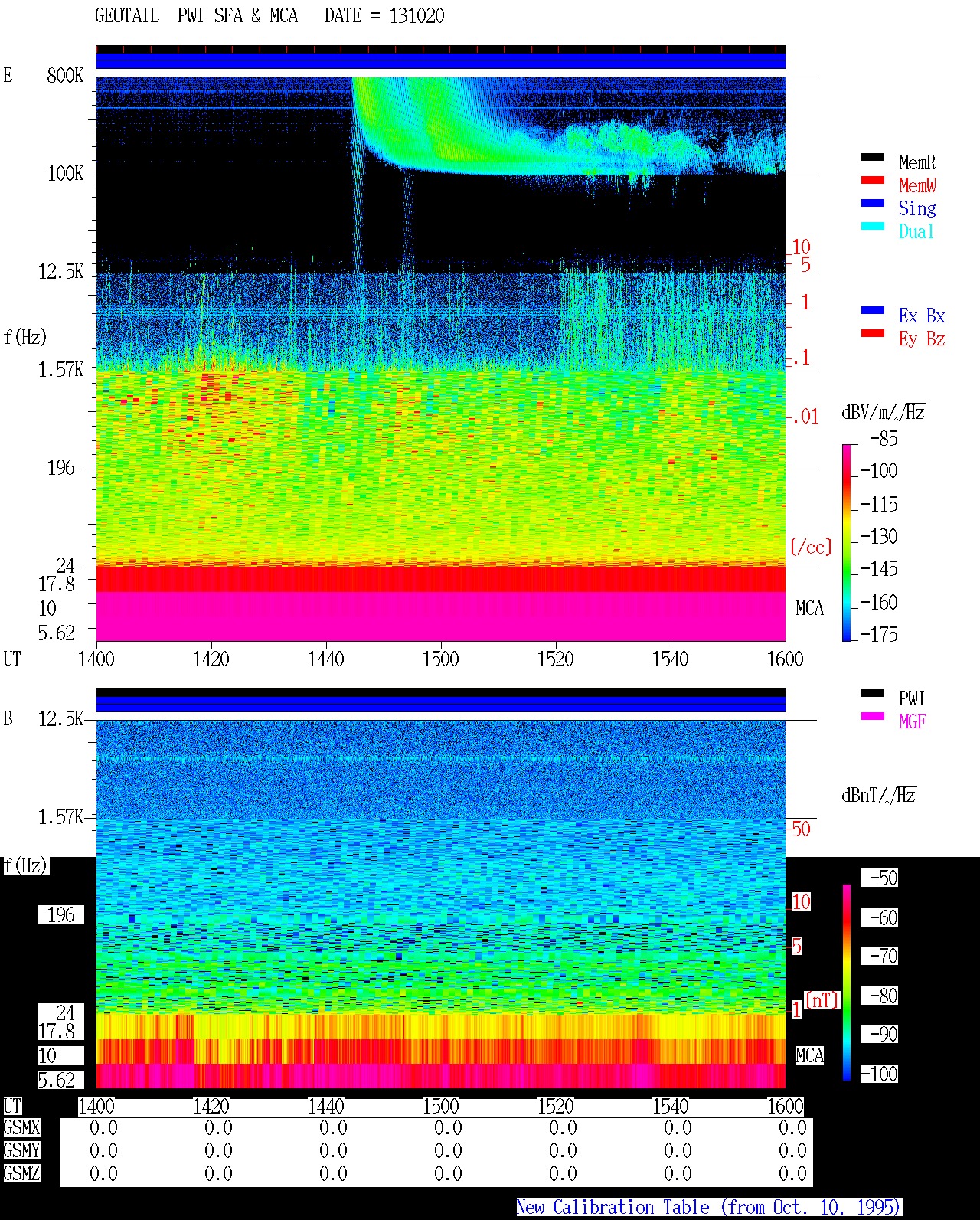
Task: Click the B panel 12.5K frequency label
Action: point(61,718)
